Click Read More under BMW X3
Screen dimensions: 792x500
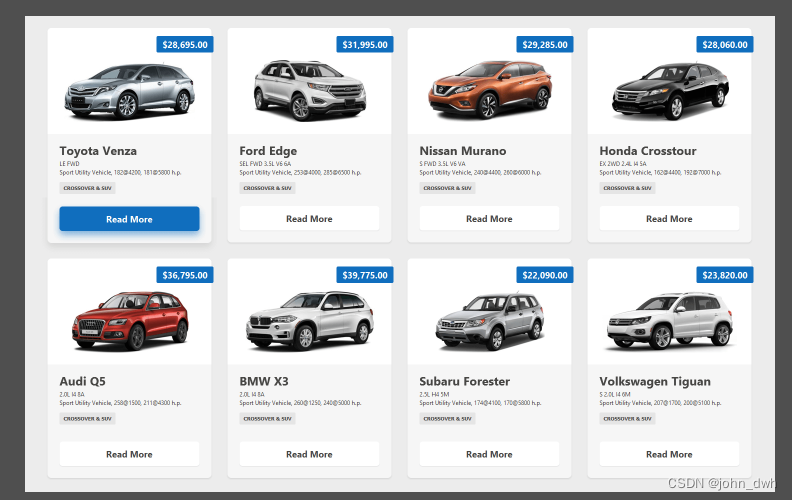[x=309, y=454]
